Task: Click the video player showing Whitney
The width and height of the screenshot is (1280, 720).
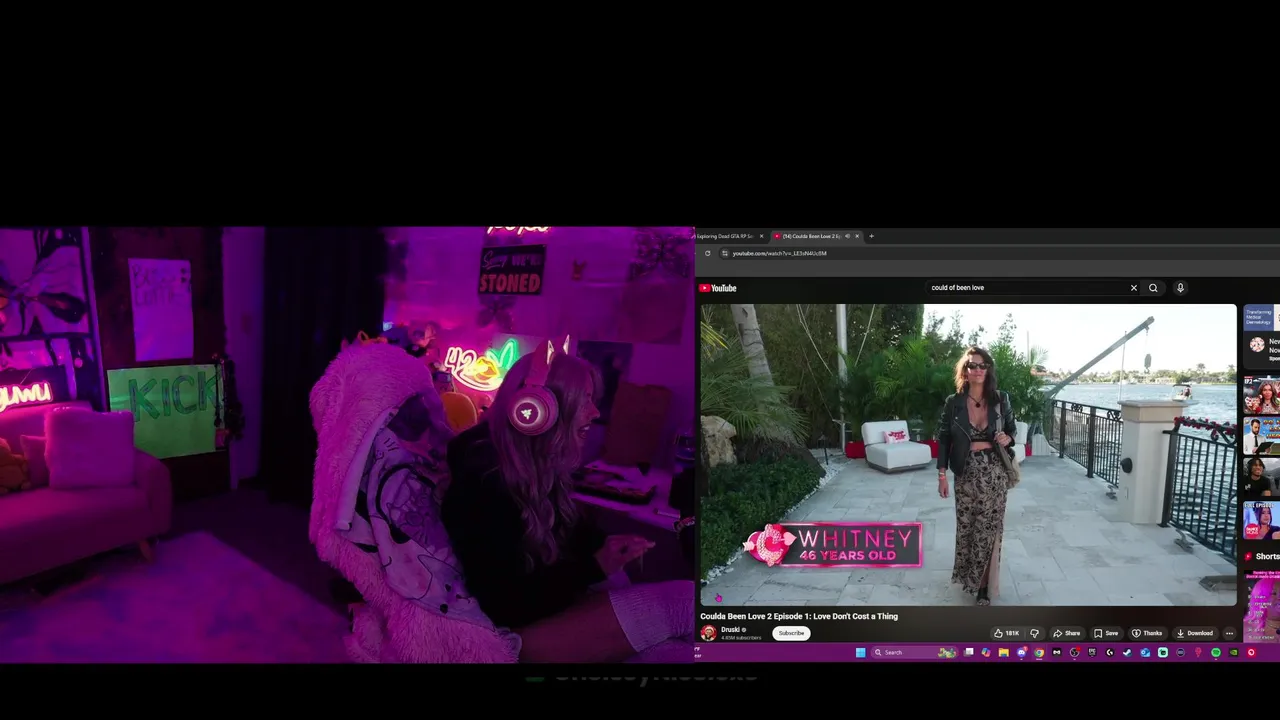Action: [968, 454]
